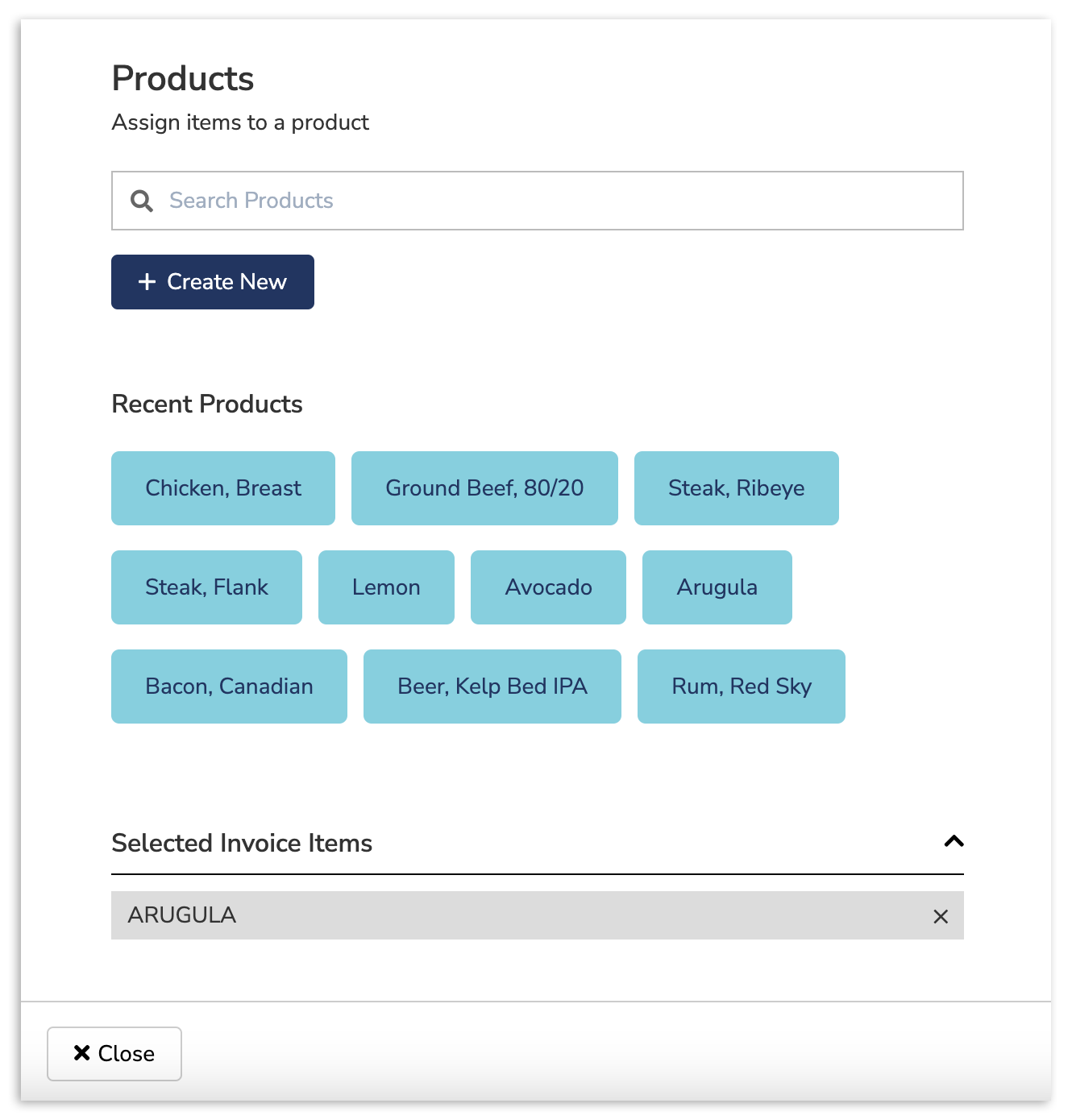This screenshot has width=1072, height=1120.
Task: Pick the Steak, Flank product
Action: click(206, 587)
